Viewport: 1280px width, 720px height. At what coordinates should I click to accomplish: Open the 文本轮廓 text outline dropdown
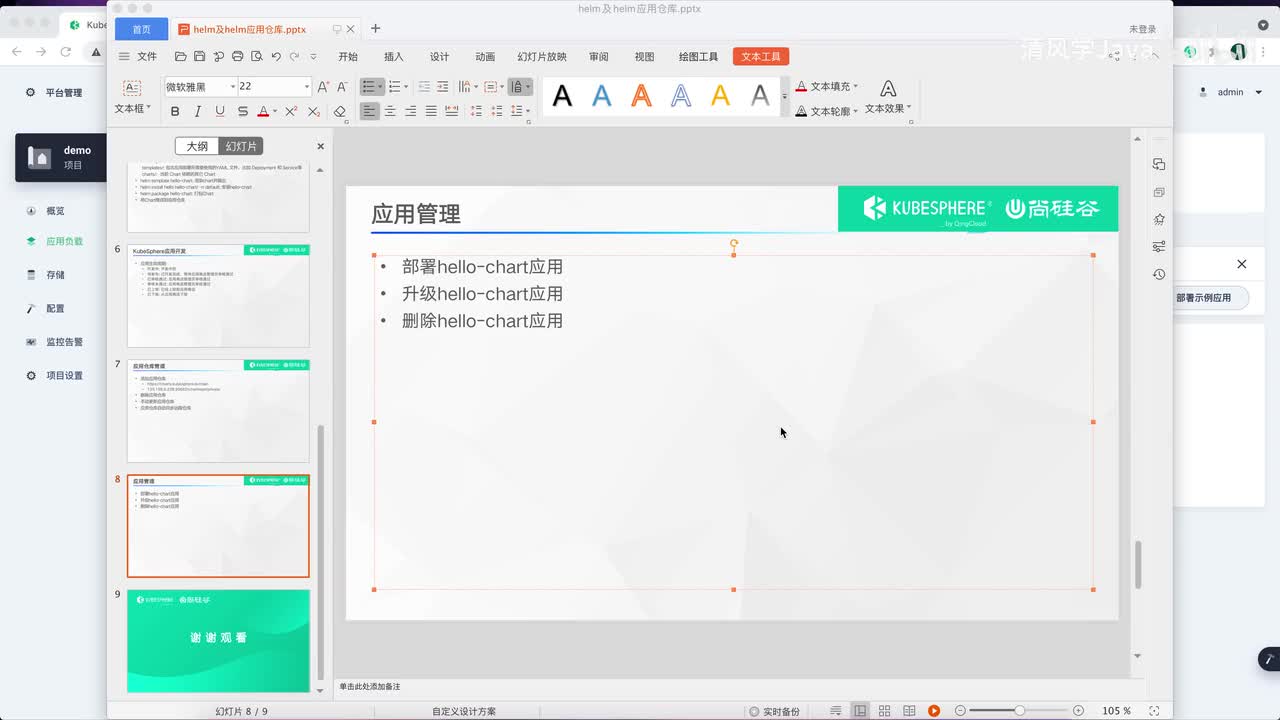pyautogui.click(x=827, y=111)
